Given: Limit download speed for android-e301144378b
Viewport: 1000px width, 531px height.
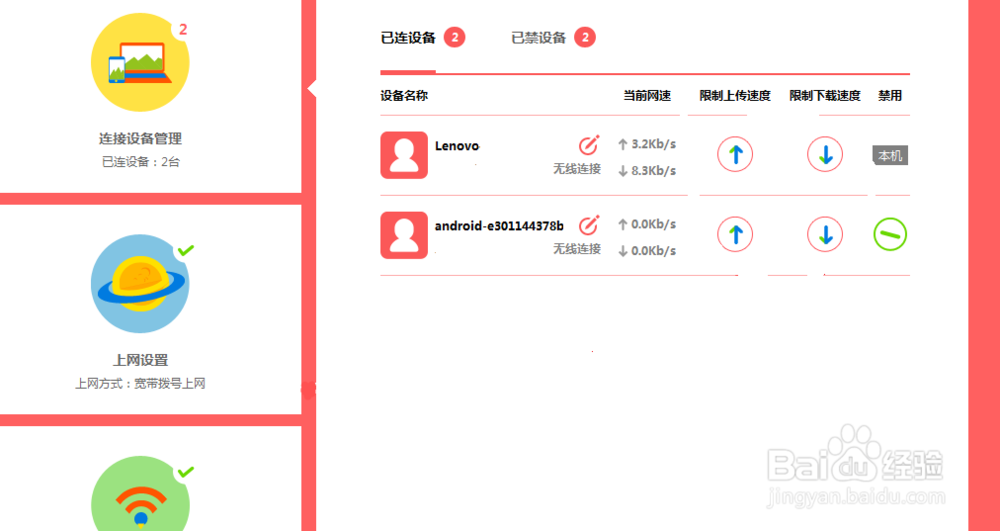Looking at the screenshot, I should [x=825, y=235].
